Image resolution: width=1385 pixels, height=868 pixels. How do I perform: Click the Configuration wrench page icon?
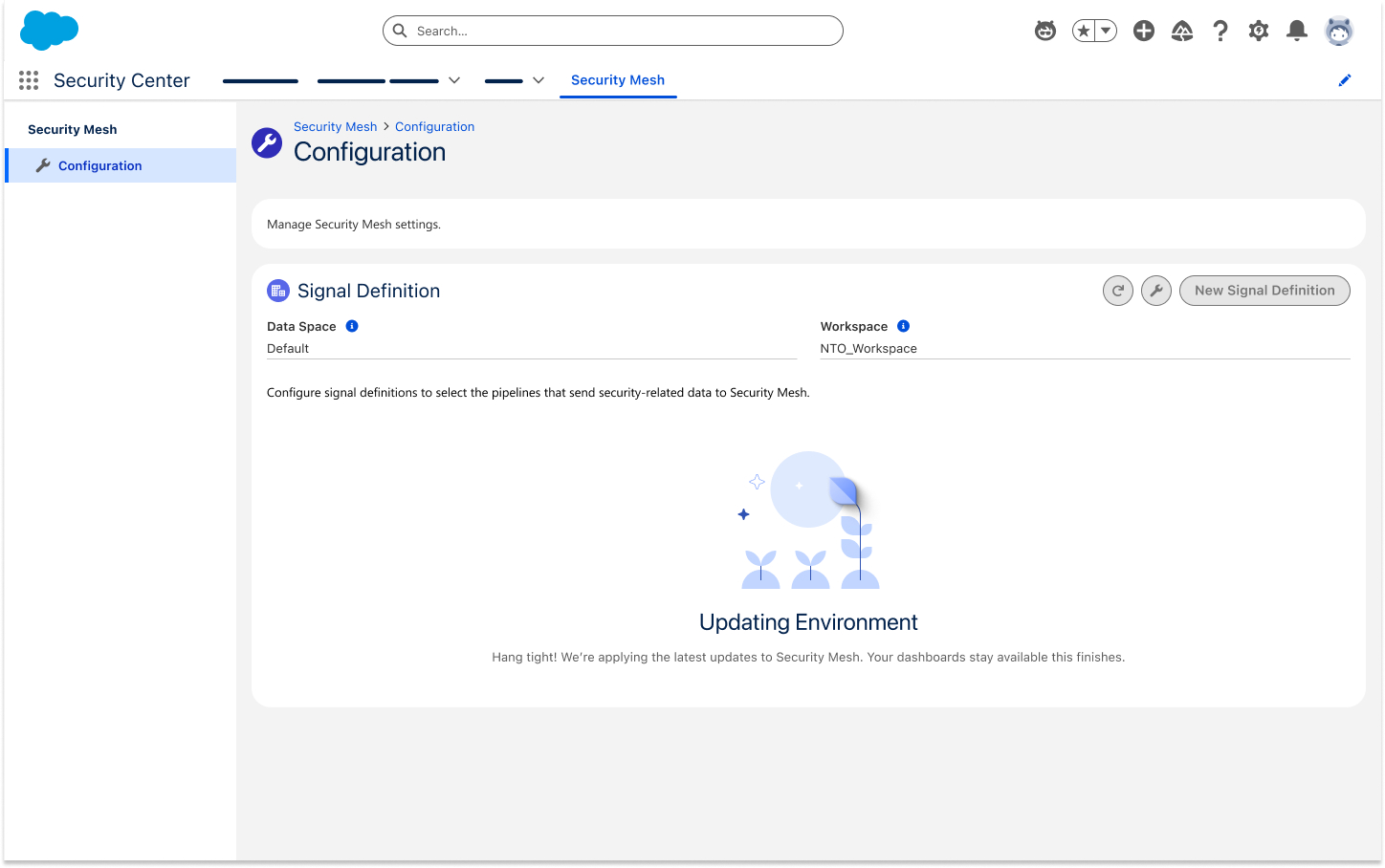tap(267, 143)
